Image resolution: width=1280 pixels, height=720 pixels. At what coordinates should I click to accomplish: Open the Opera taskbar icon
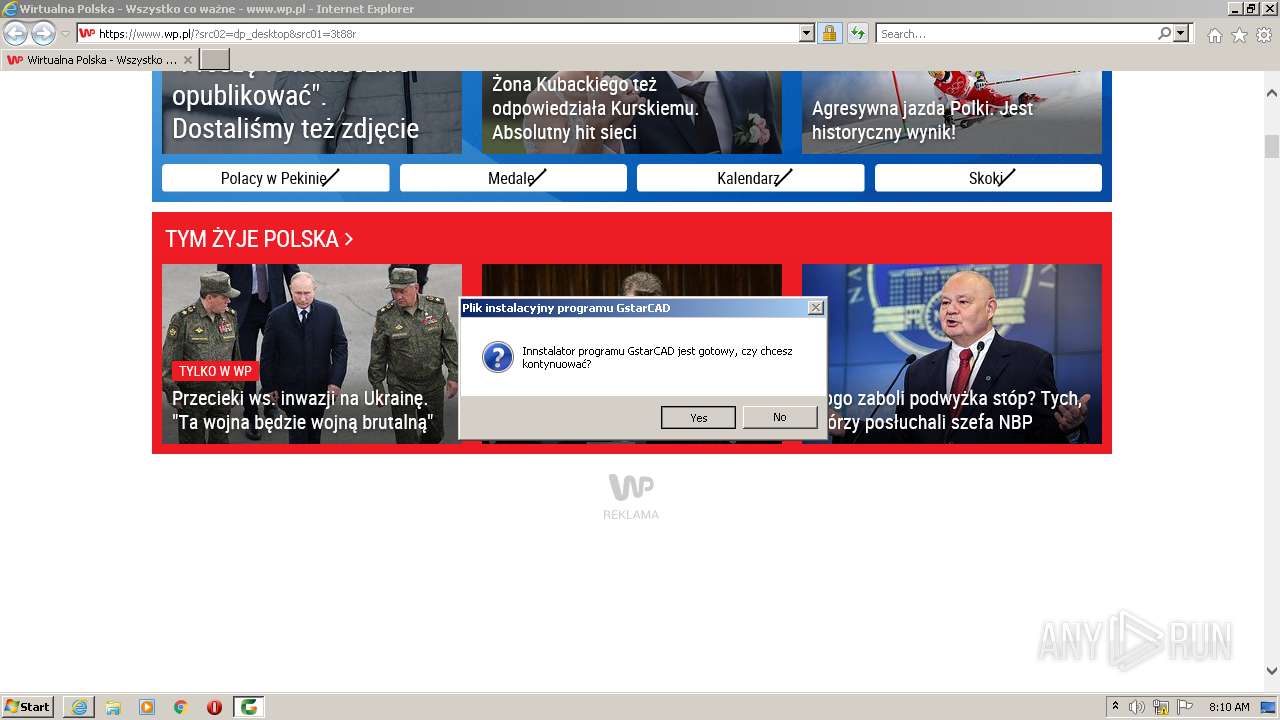coord(214,707)
